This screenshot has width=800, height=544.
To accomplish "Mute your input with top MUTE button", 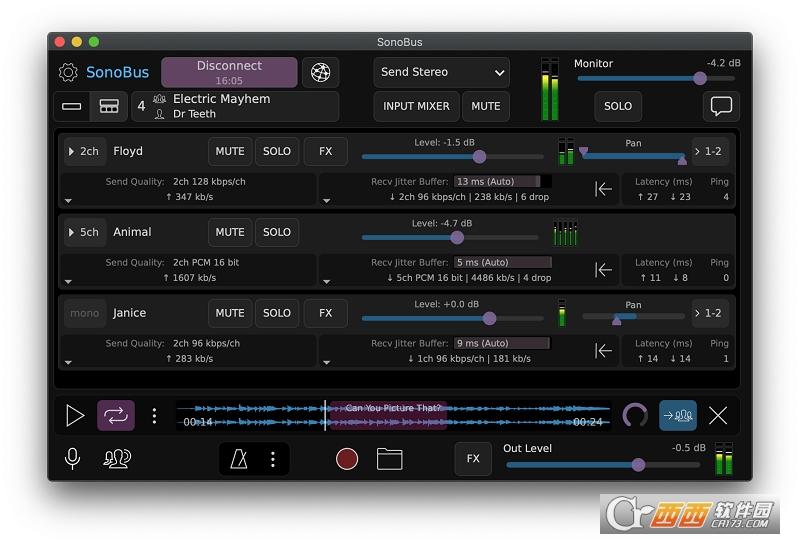I will coord(486,106).
